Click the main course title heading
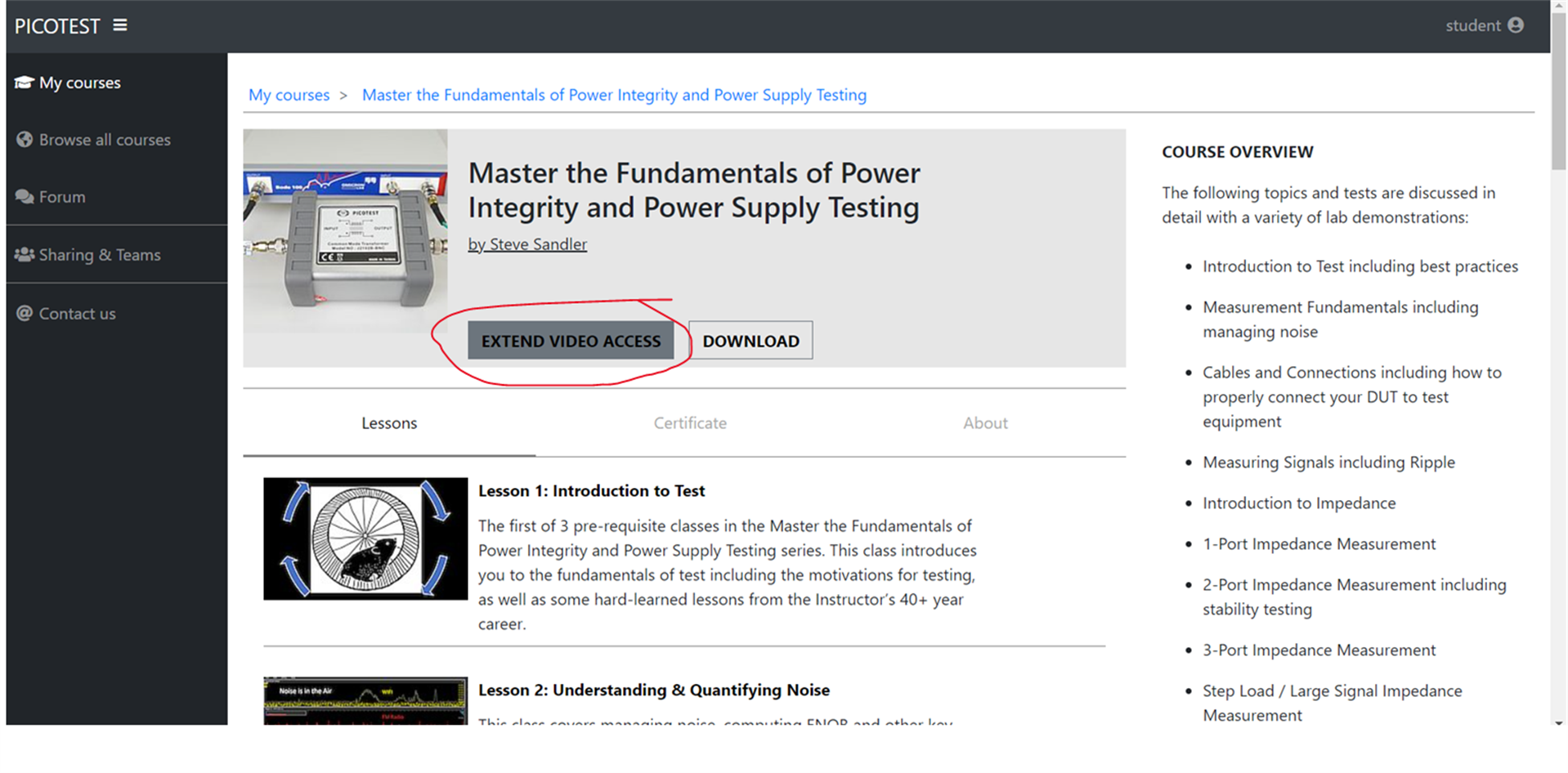 [x=694, y=190]
